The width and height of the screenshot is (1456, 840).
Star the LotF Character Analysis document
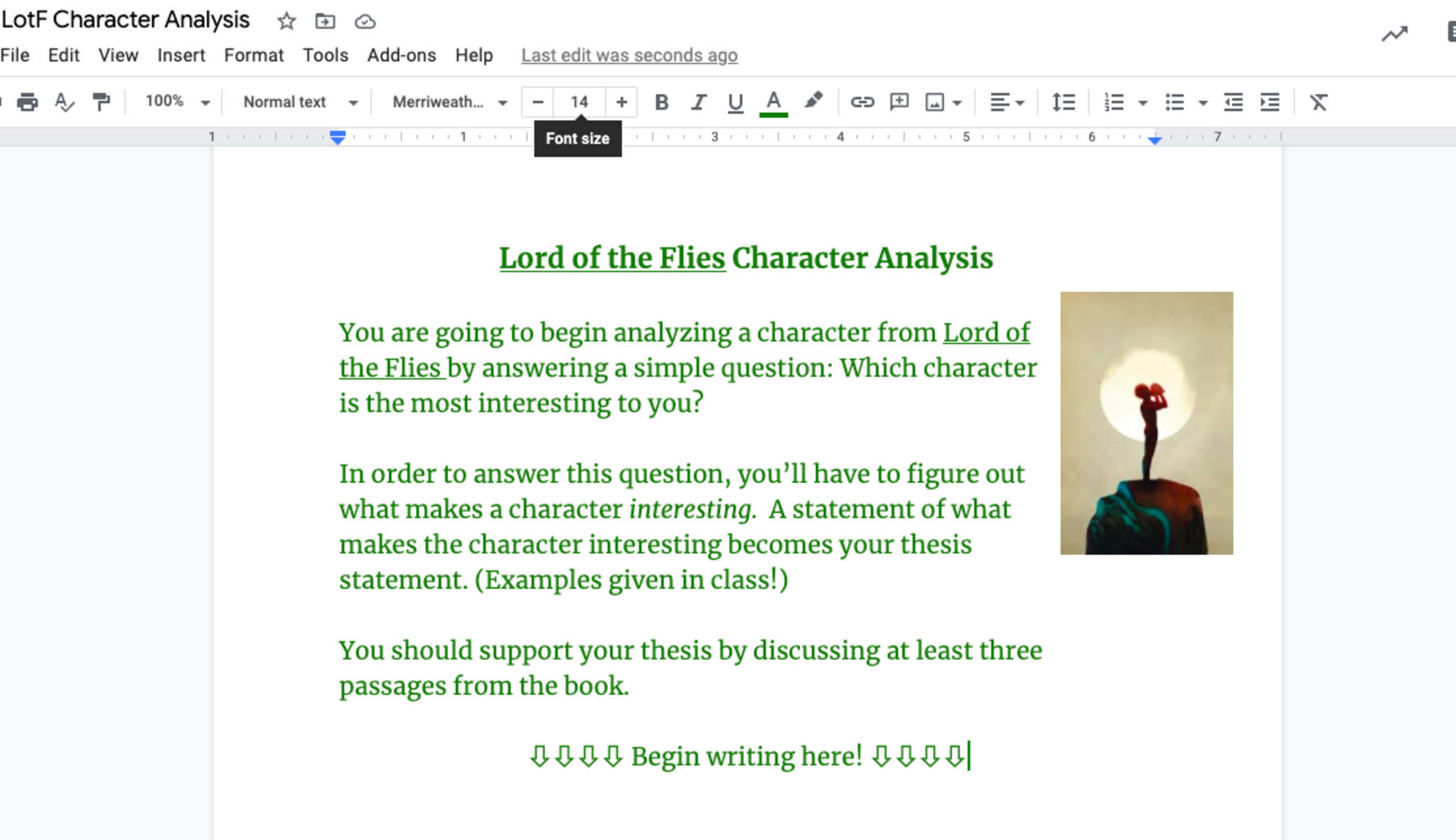(287, 21)
